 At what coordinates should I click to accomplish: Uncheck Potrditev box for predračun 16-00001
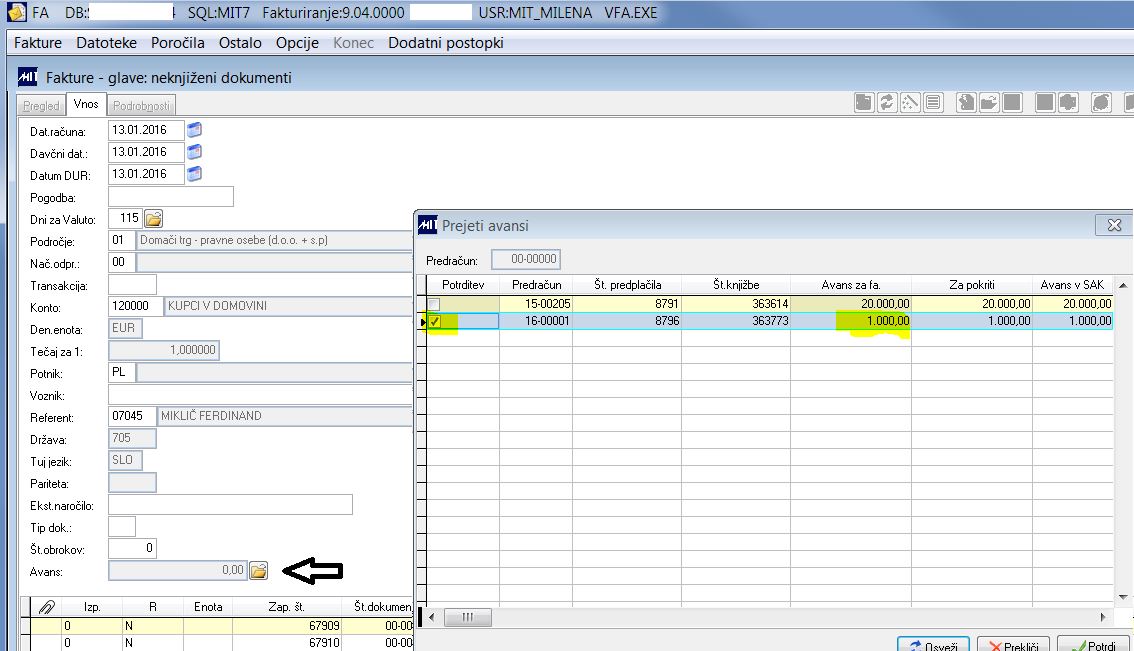[x=435, y=322]
